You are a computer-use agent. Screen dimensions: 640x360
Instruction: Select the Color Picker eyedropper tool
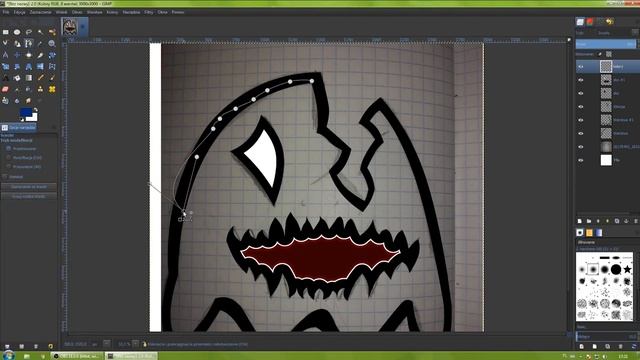(x=40, y=43)
